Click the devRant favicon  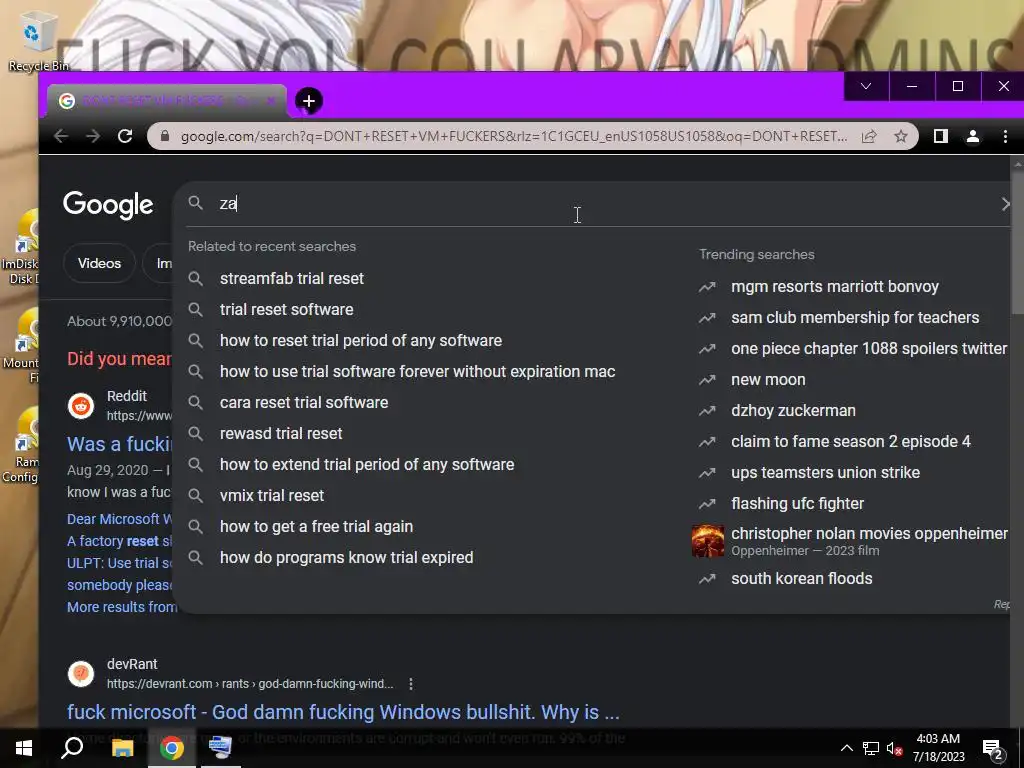(81, 673)
